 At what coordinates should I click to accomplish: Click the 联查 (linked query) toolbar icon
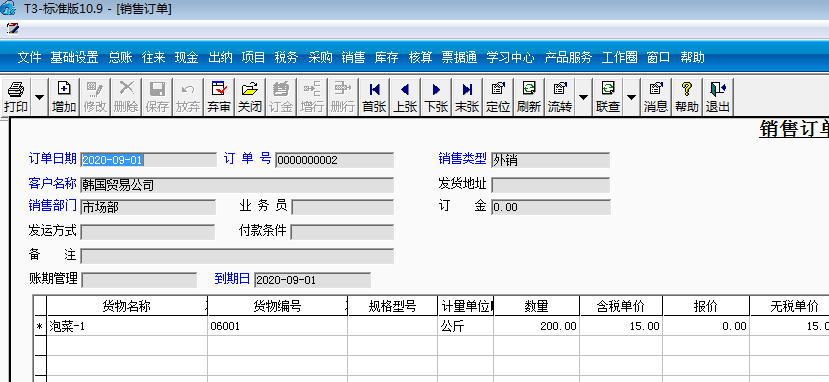(607, 97)
